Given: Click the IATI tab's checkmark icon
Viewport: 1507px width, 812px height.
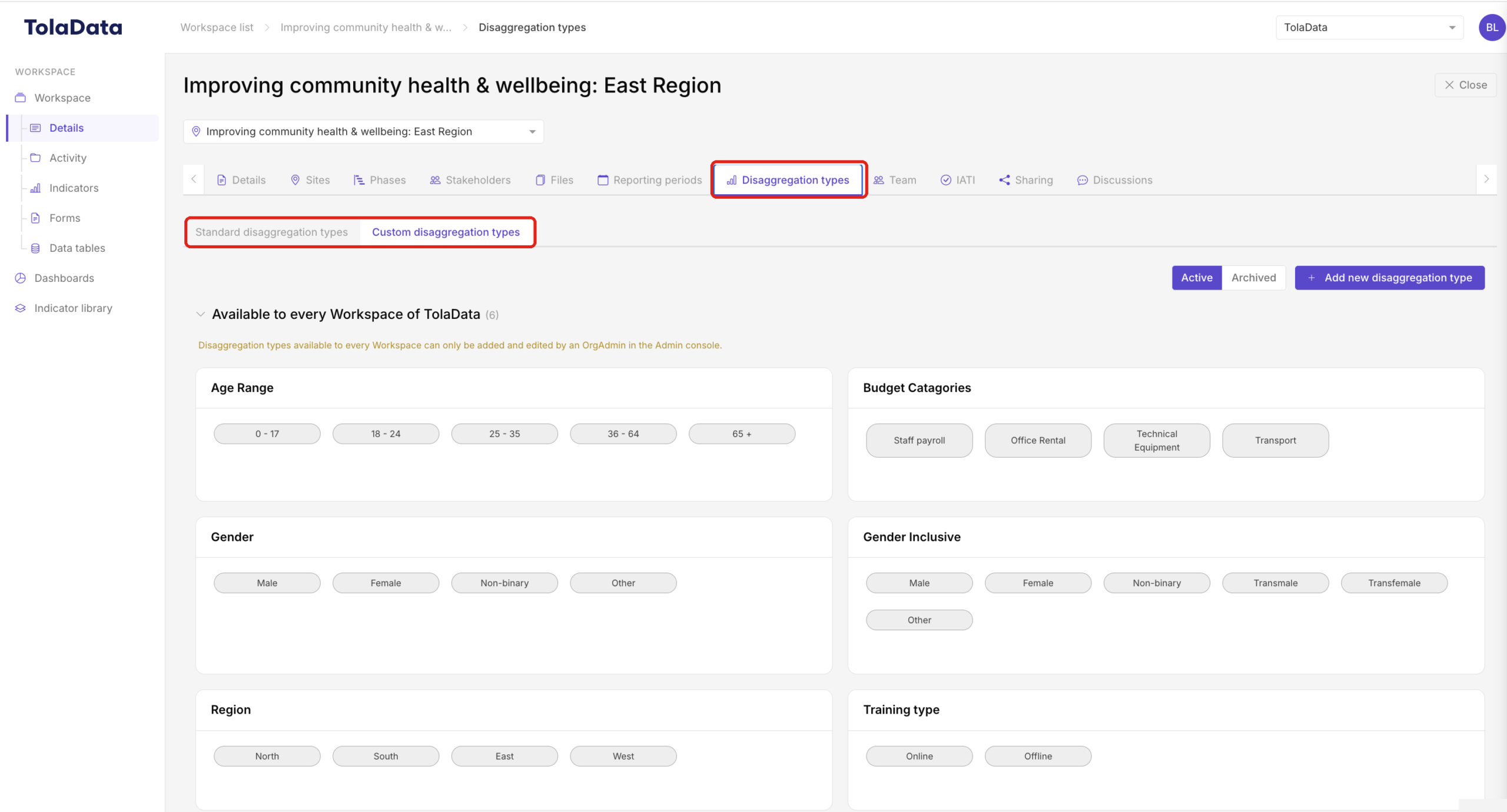Looking at the screenshot, I should coord(945,180).
